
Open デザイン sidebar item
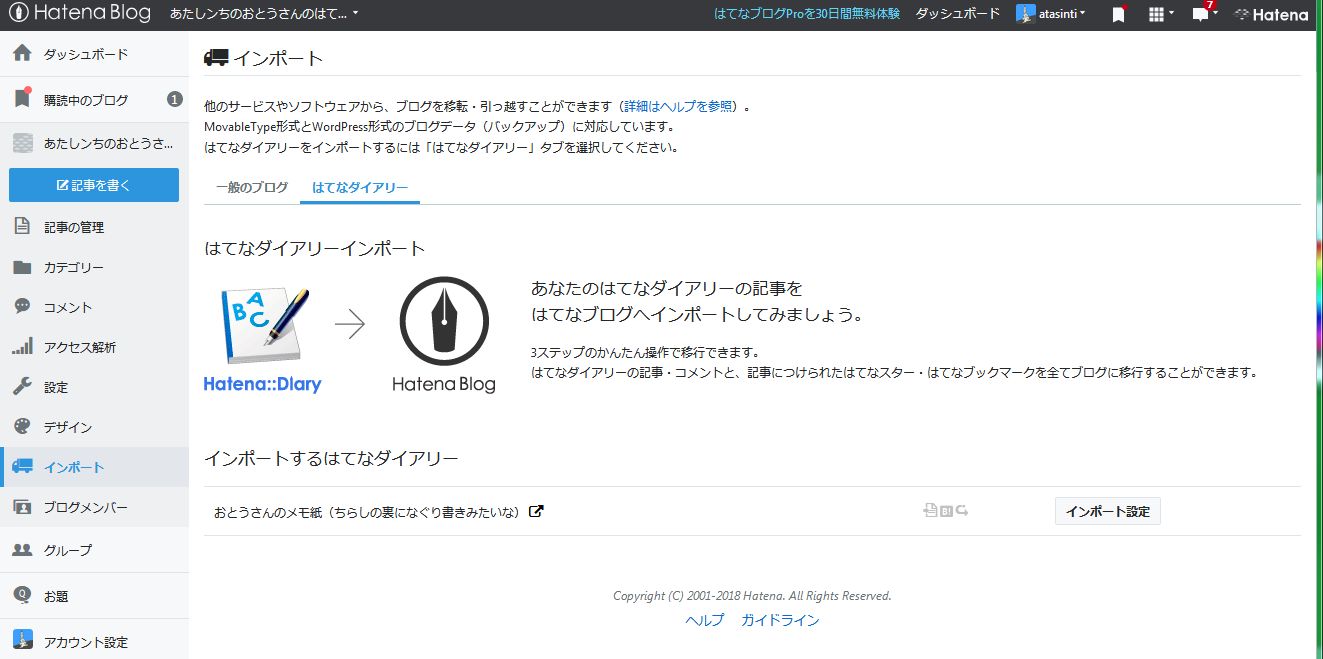(x=94, y=427)
